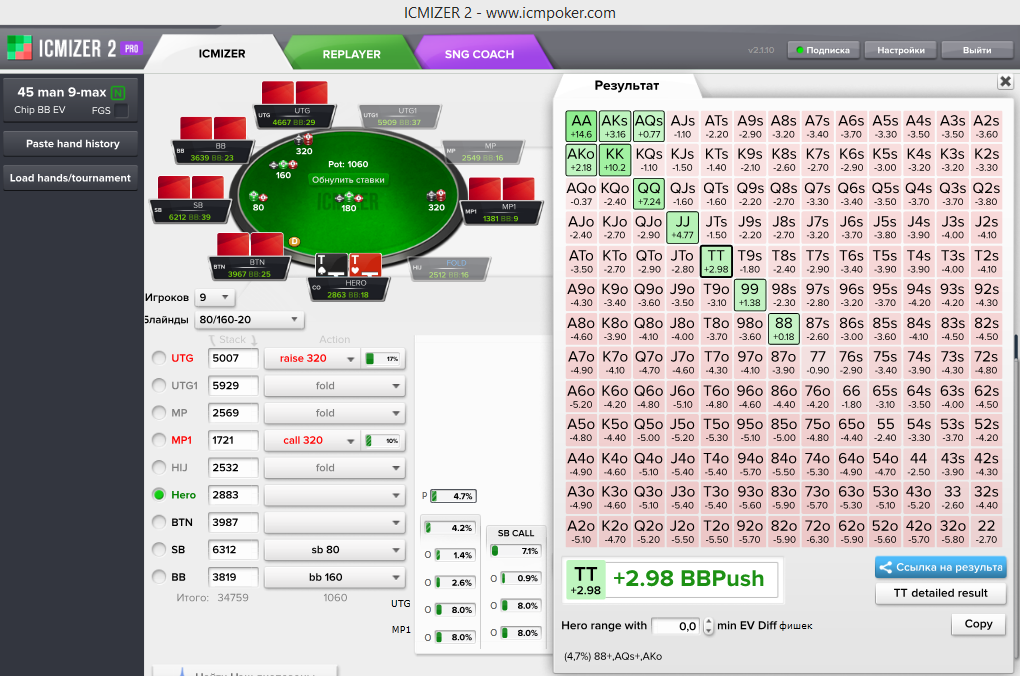This screenshot has height=676, width=1020.
Task: Open MP fold action dropdown
Action: (x=334, y=413)
